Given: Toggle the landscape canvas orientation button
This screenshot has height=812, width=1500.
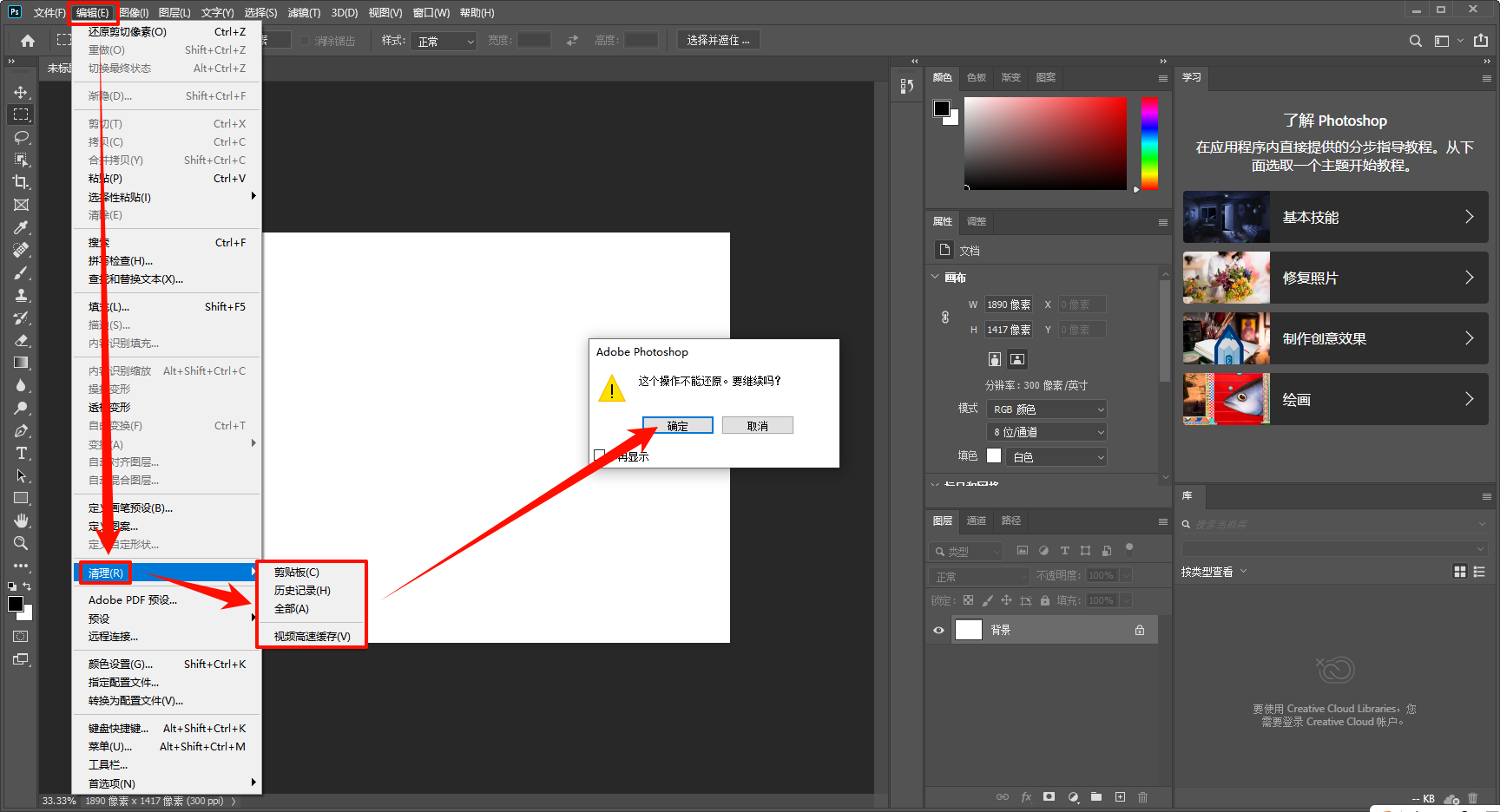Looking at the screenshot, I should (x=1017, y=359).
